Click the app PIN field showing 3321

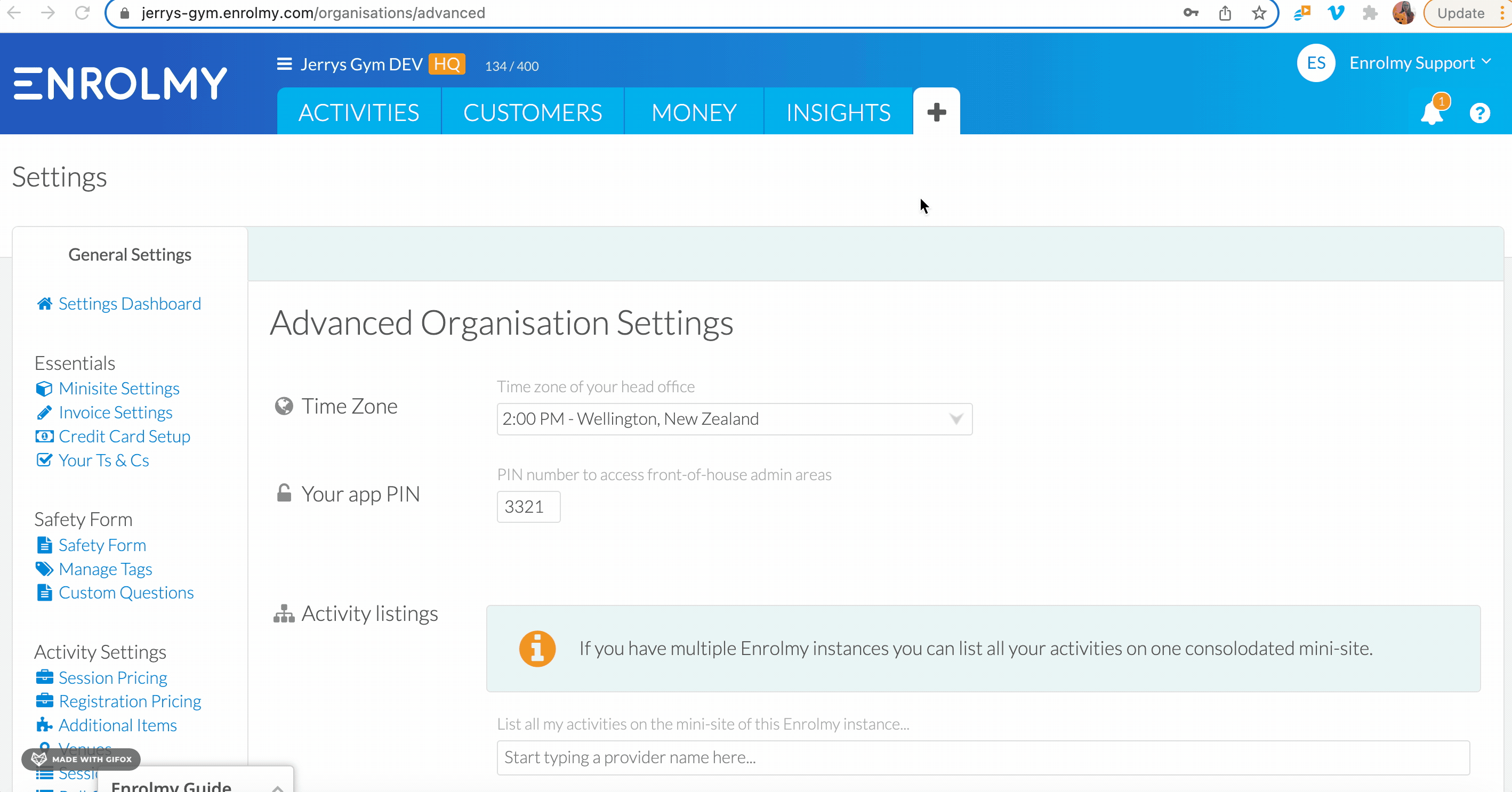click(x=528, y=506)
